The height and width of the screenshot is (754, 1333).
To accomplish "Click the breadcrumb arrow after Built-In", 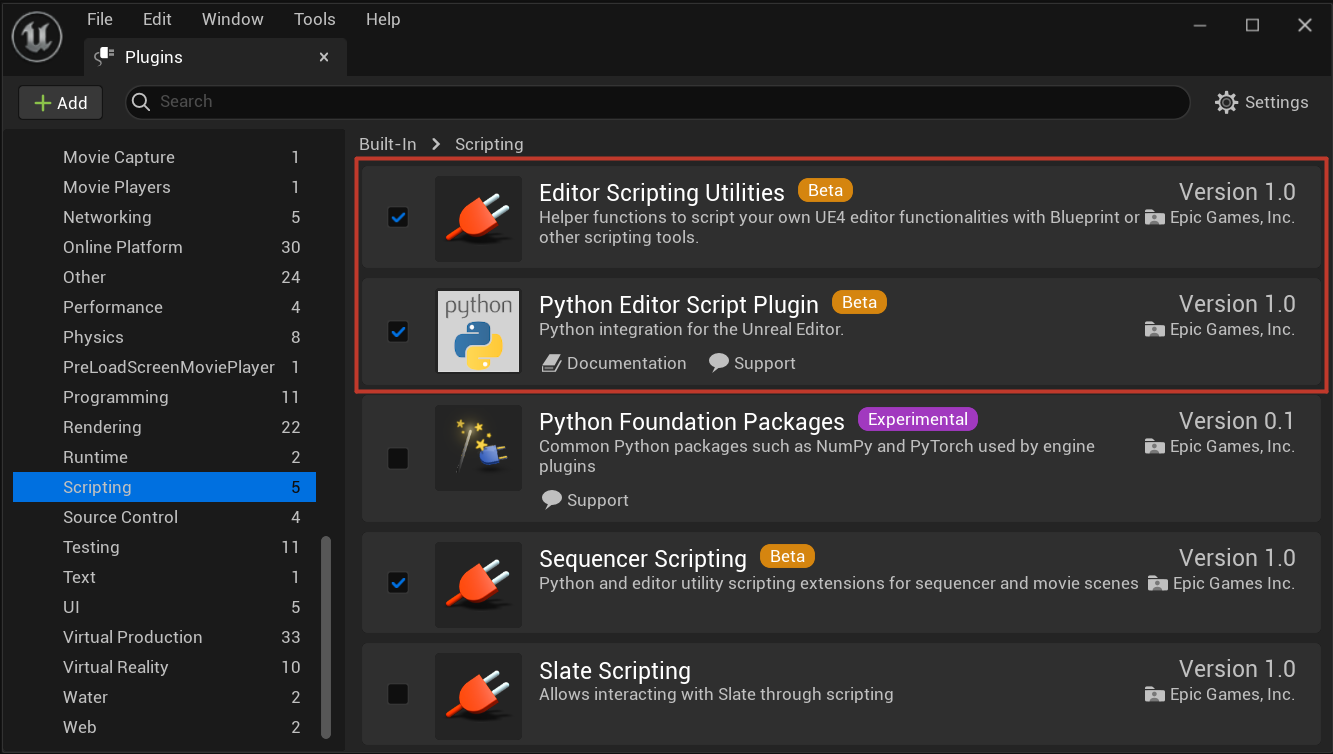I will tap(436, 144).
